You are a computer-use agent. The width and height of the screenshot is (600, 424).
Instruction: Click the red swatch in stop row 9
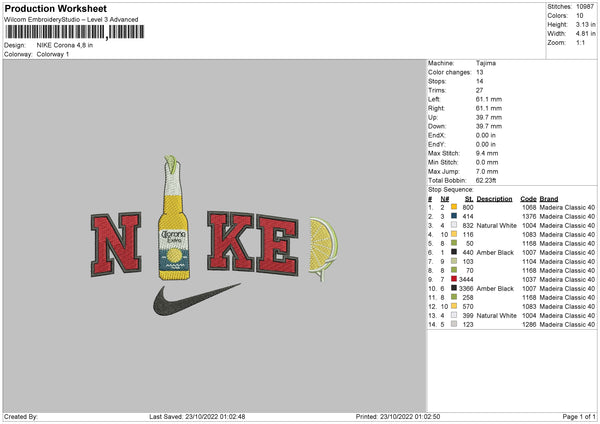pyautogui.click(x=454, y=279)
